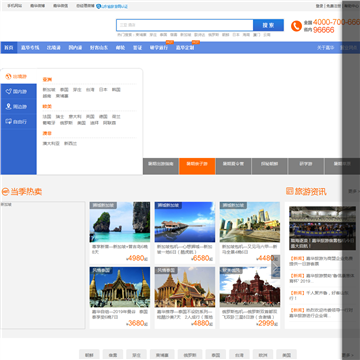Click the blue certification badge in top bar

point(112,6)
